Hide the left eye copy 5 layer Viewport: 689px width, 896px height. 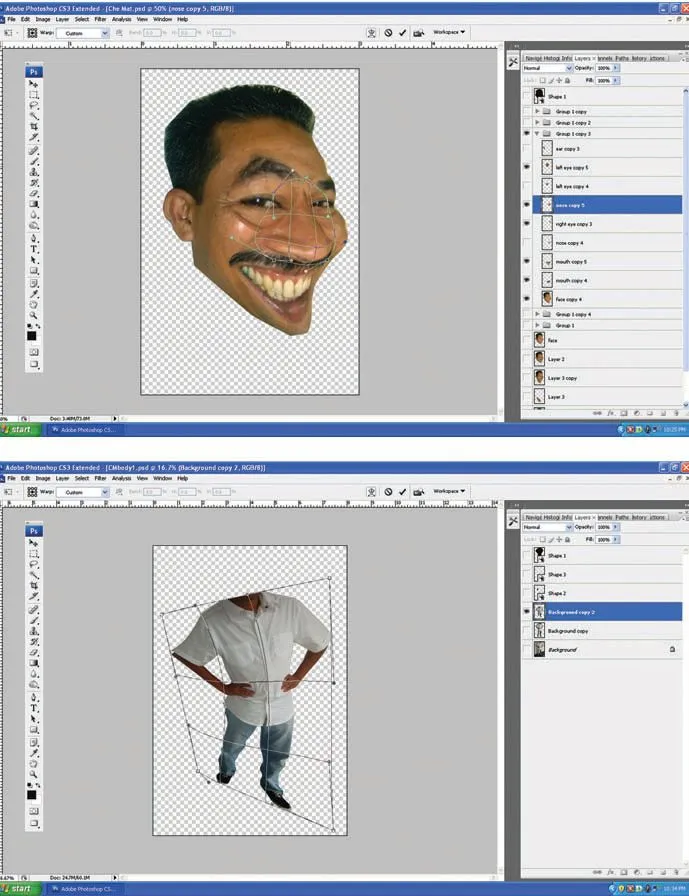point(527,167)
